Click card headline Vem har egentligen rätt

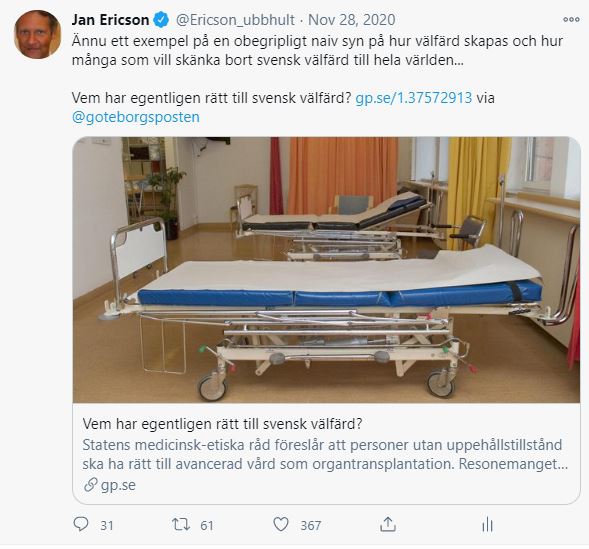tap(222, 424)
